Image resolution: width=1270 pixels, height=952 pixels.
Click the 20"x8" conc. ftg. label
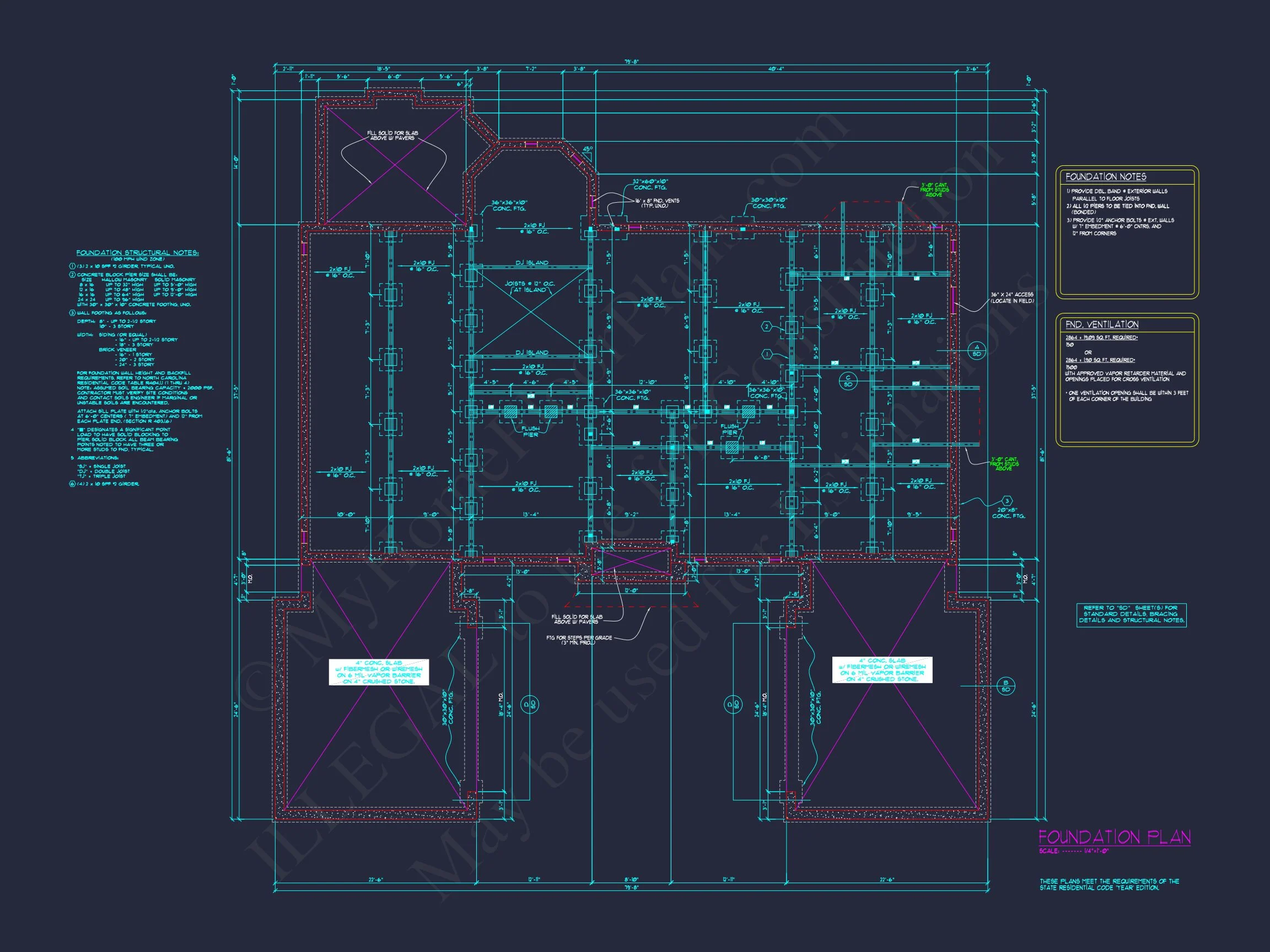click(x=1008, y=513)
